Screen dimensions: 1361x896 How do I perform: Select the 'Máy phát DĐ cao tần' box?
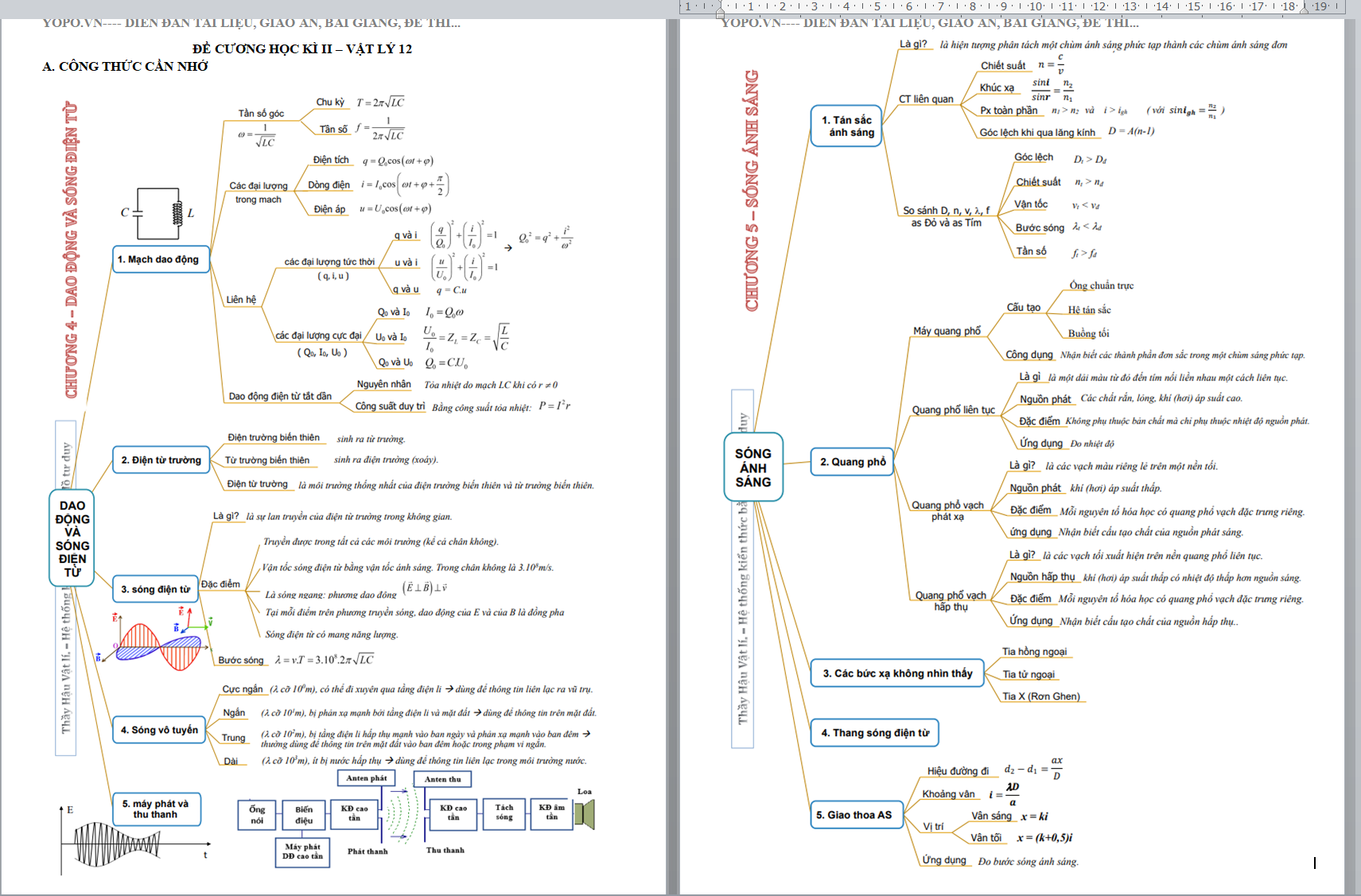tap(302, 851)
